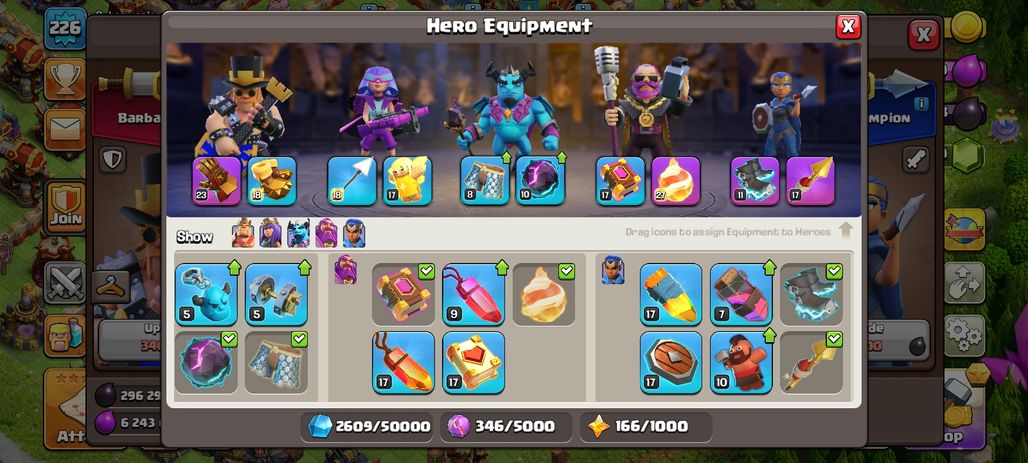Viewport: 1028px width, 463px height.
Task: Toggle Archer Queen filter in Show row
Action: point(270,233)
